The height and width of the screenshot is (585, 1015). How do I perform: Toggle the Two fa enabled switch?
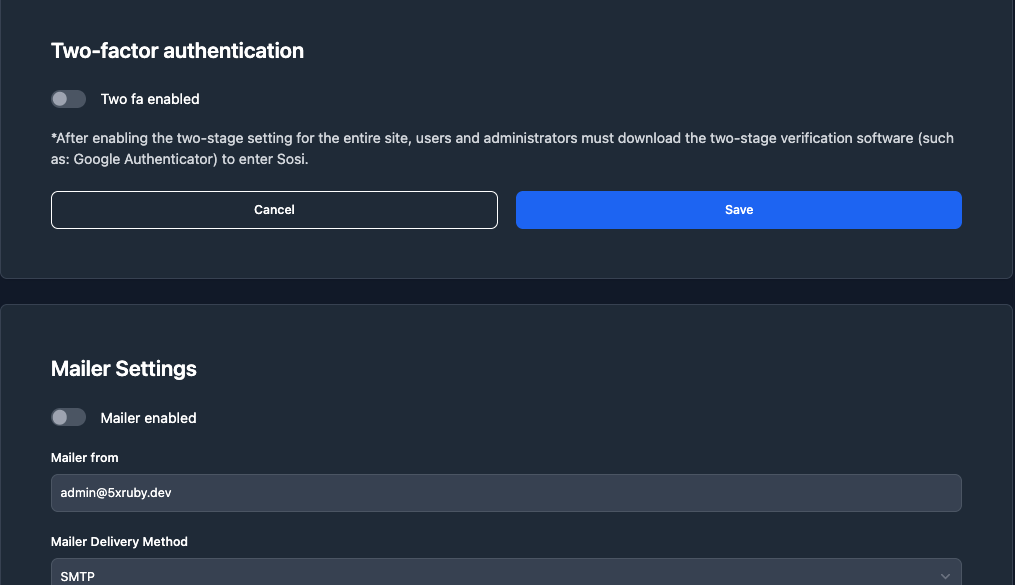[x=69, y=99]
